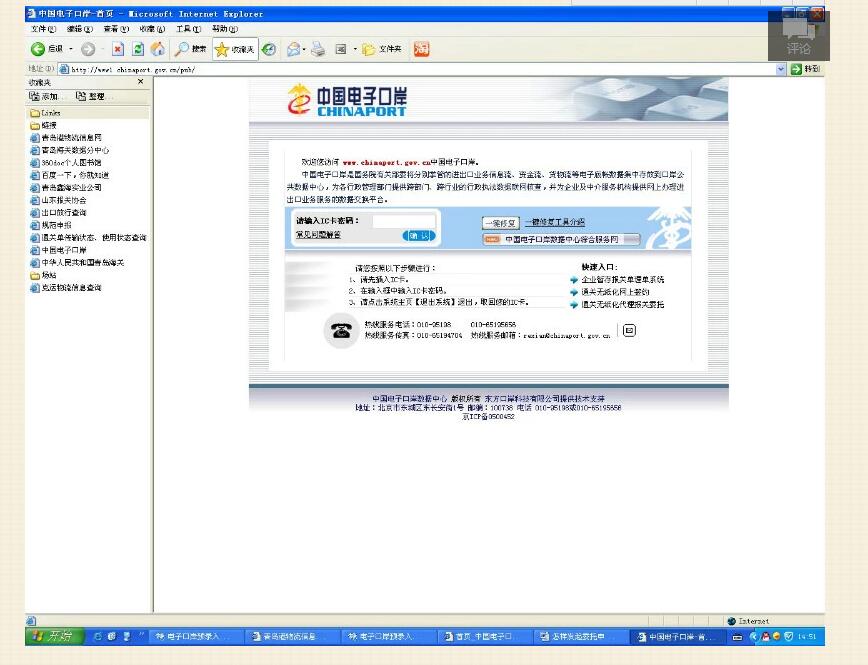Open the 文件 (File) menu
The width and height of the screenshot is (868, 665).
(x=43, y=29)
